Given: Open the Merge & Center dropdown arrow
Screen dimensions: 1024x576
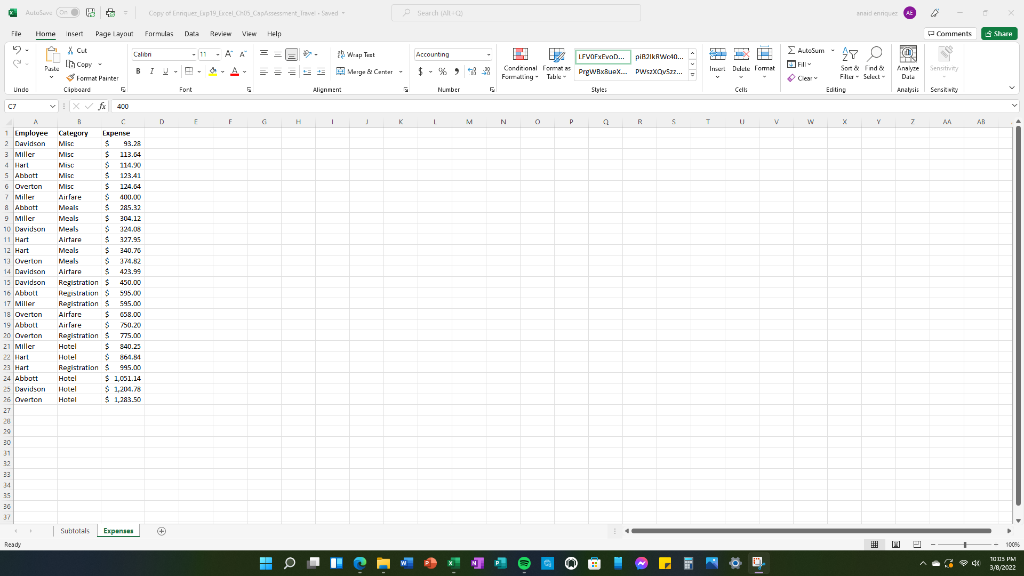Looking at the screenshot, I should [400, 72].
